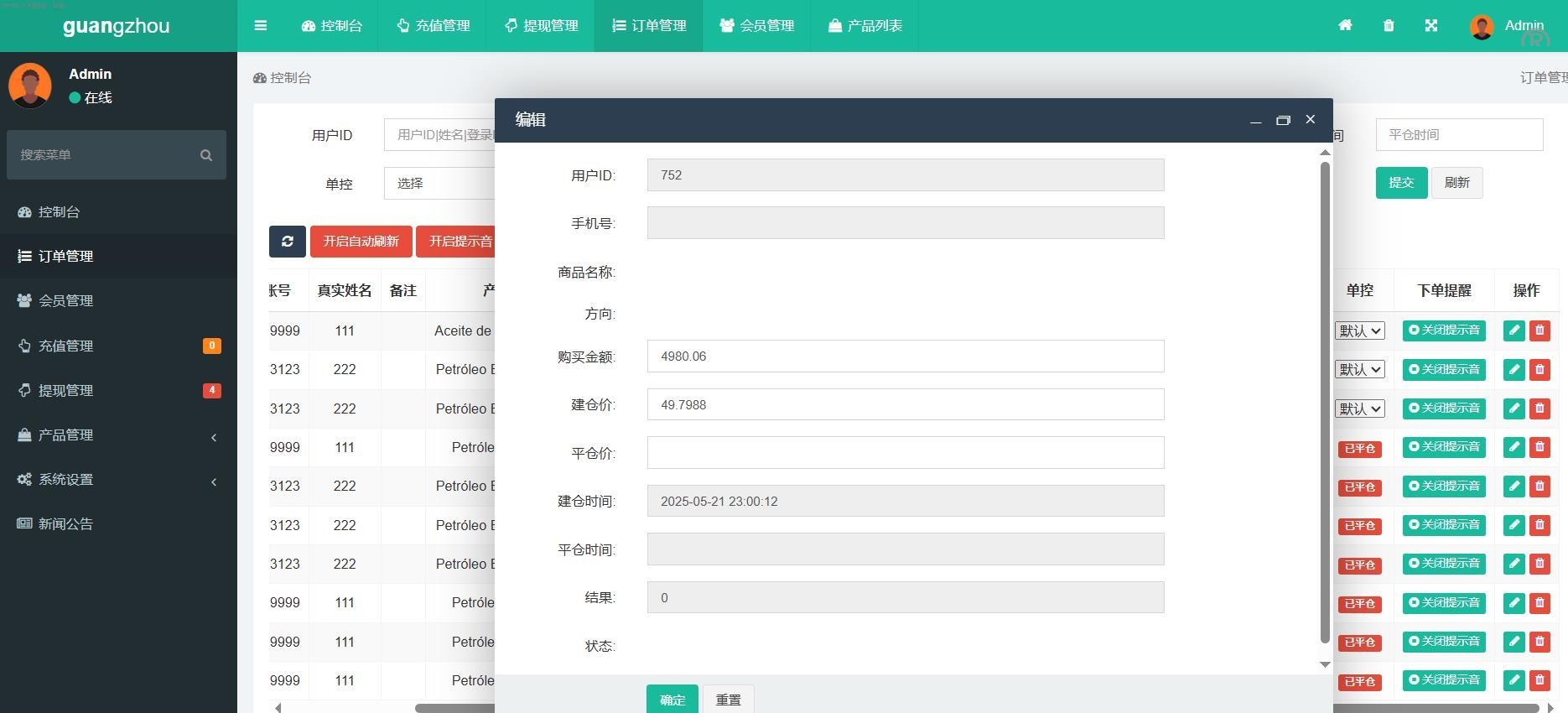Click the search icon in sidebar menu search
This screenshot has width=1568, height=713.
pyautogui.click(x=206, y=155)
